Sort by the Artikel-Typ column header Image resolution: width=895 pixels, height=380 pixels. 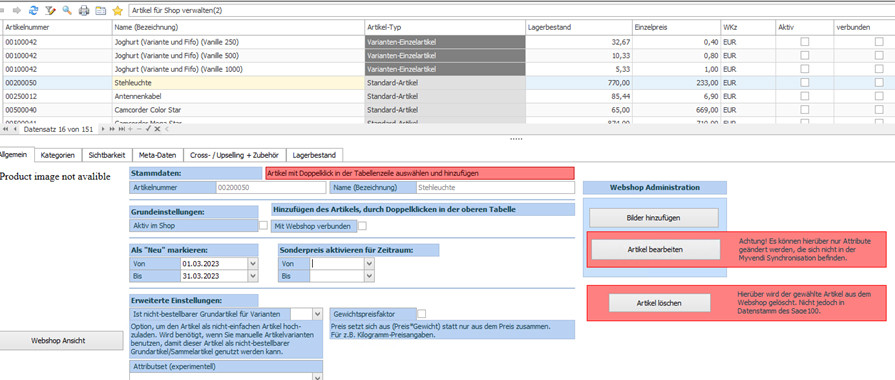(x=445, y=27)
